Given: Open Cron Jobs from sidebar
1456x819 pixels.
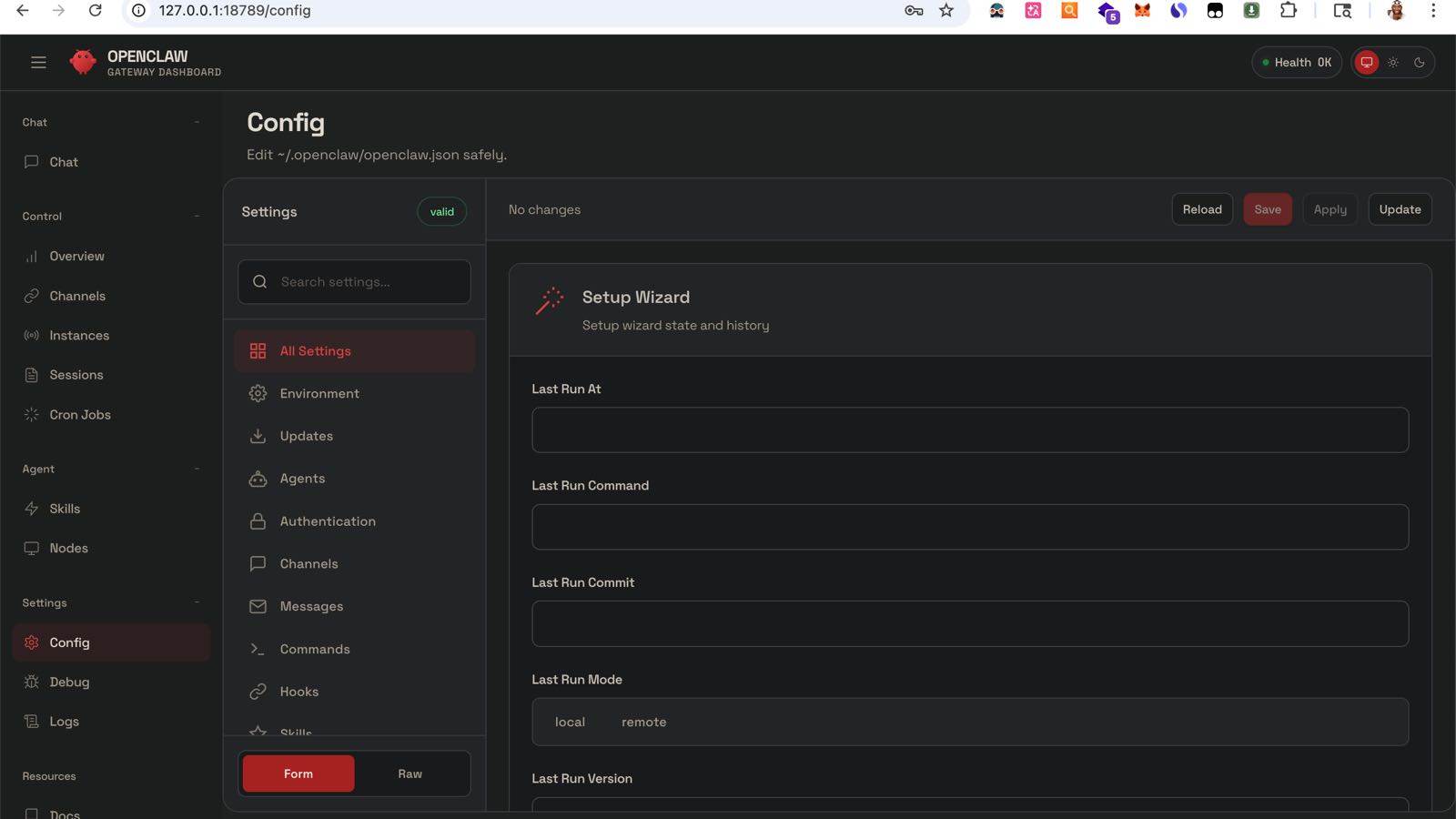Looking at the screenshot, I should point(80,415).
